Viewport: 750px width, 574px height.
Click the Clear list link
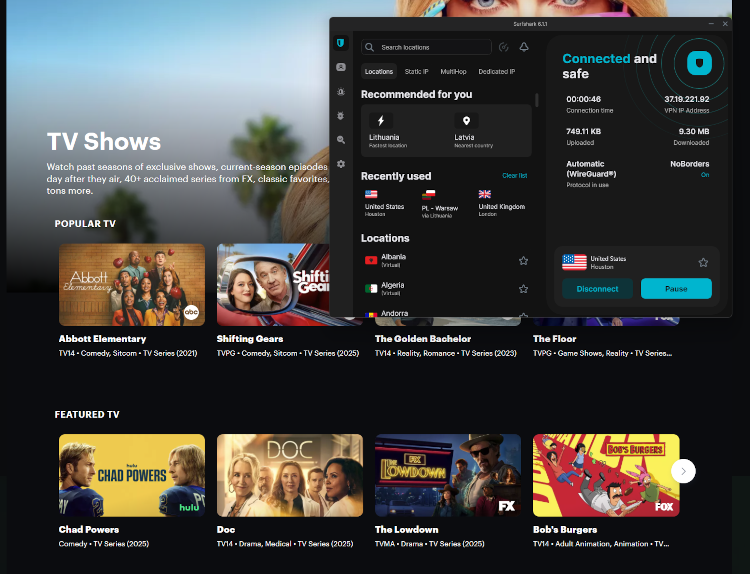(515, 176)
